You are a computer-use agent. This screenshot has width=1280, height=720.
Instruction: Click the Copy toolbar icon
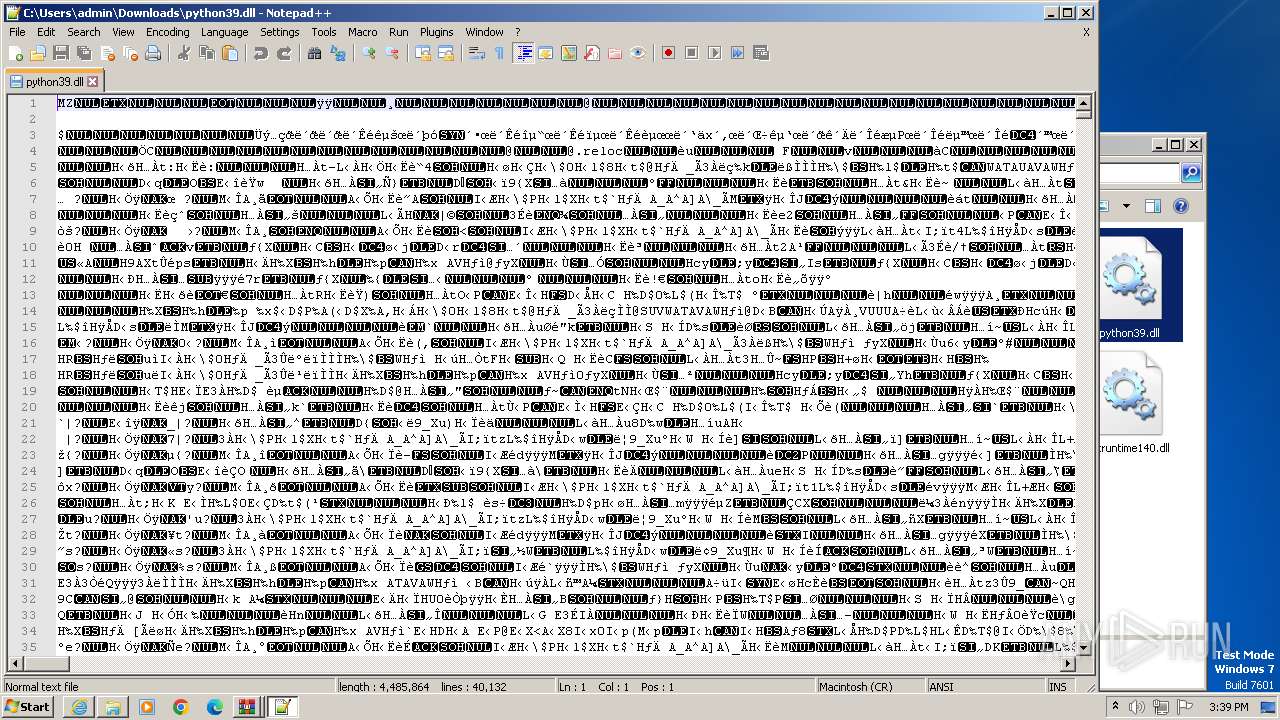point(206,53)
